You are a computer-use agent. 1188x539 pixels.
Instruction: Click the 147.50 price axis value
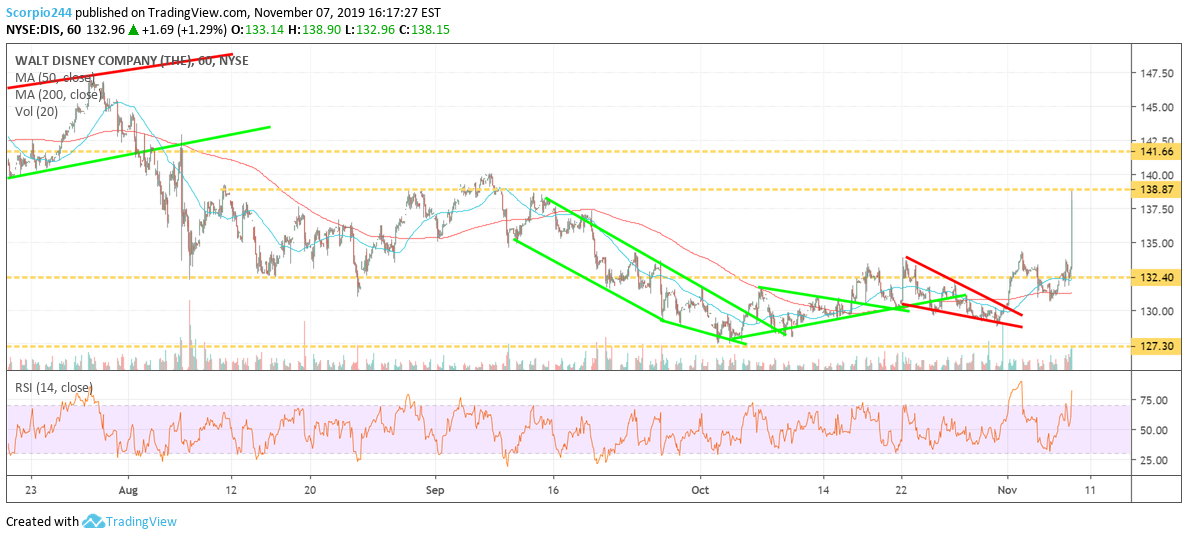click(1156, 74)
